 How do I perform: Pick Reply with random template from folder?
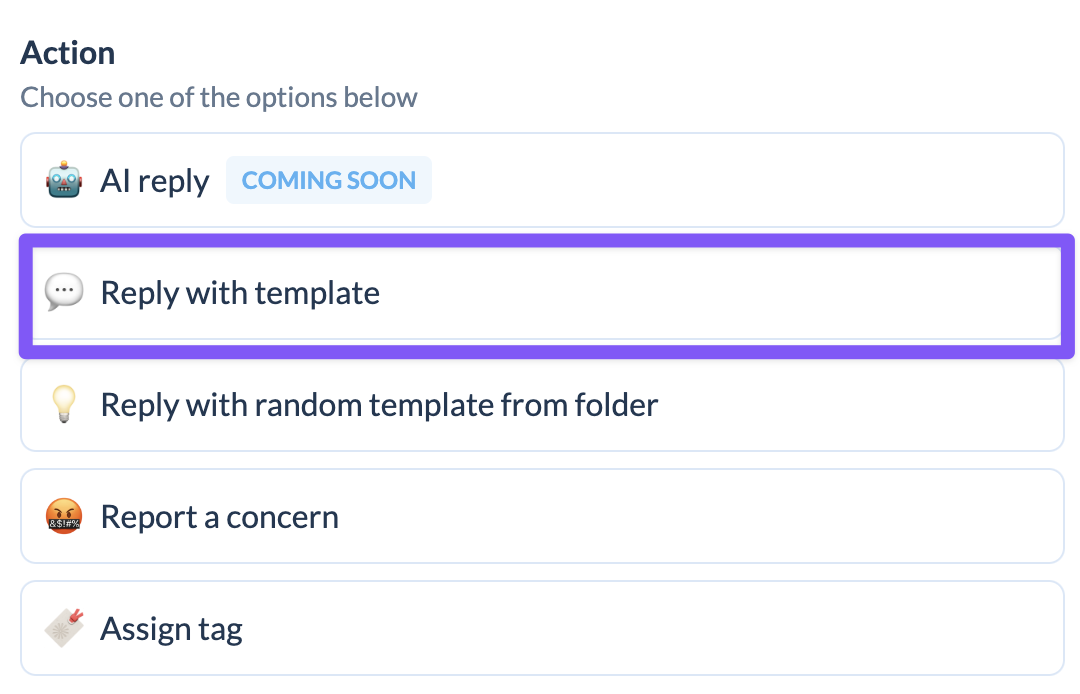(543, 405)
